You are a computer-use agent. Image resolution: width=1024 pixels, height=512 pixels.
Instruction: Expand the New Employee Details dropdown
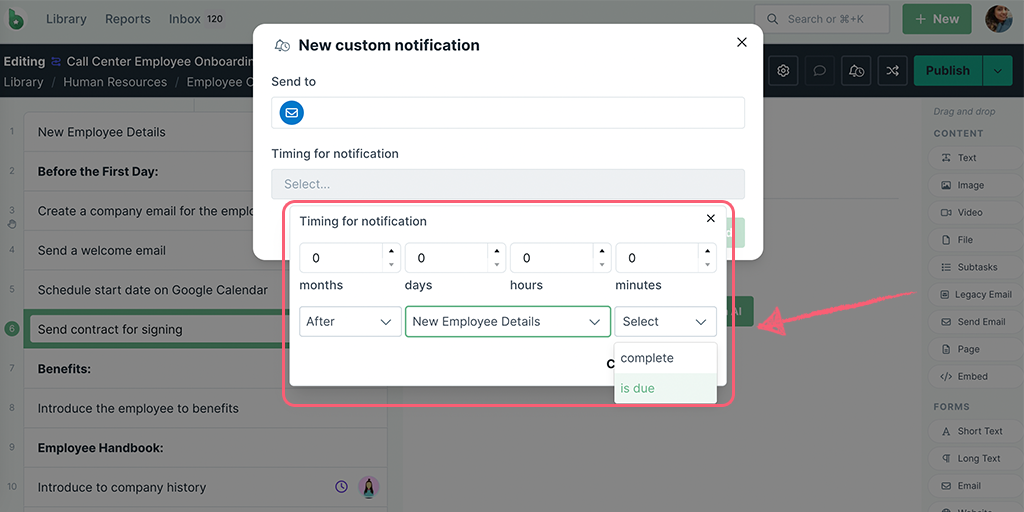click(507, 321)
